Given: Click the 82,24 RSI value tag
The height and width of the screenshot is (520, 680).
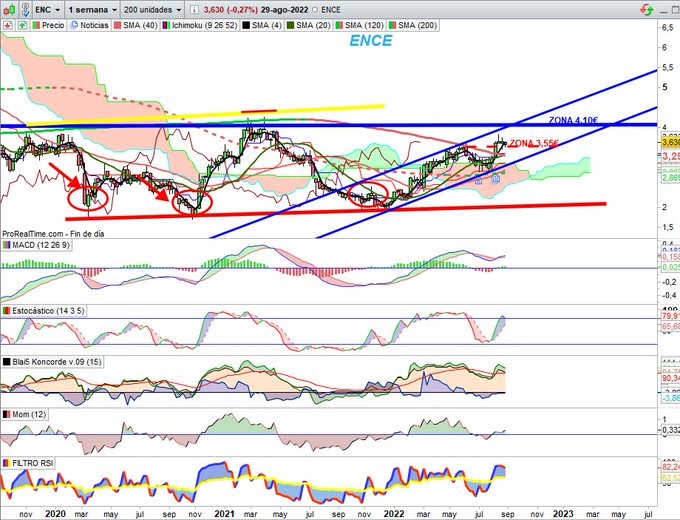Looking at the screenshot, I should click(670, 467).
